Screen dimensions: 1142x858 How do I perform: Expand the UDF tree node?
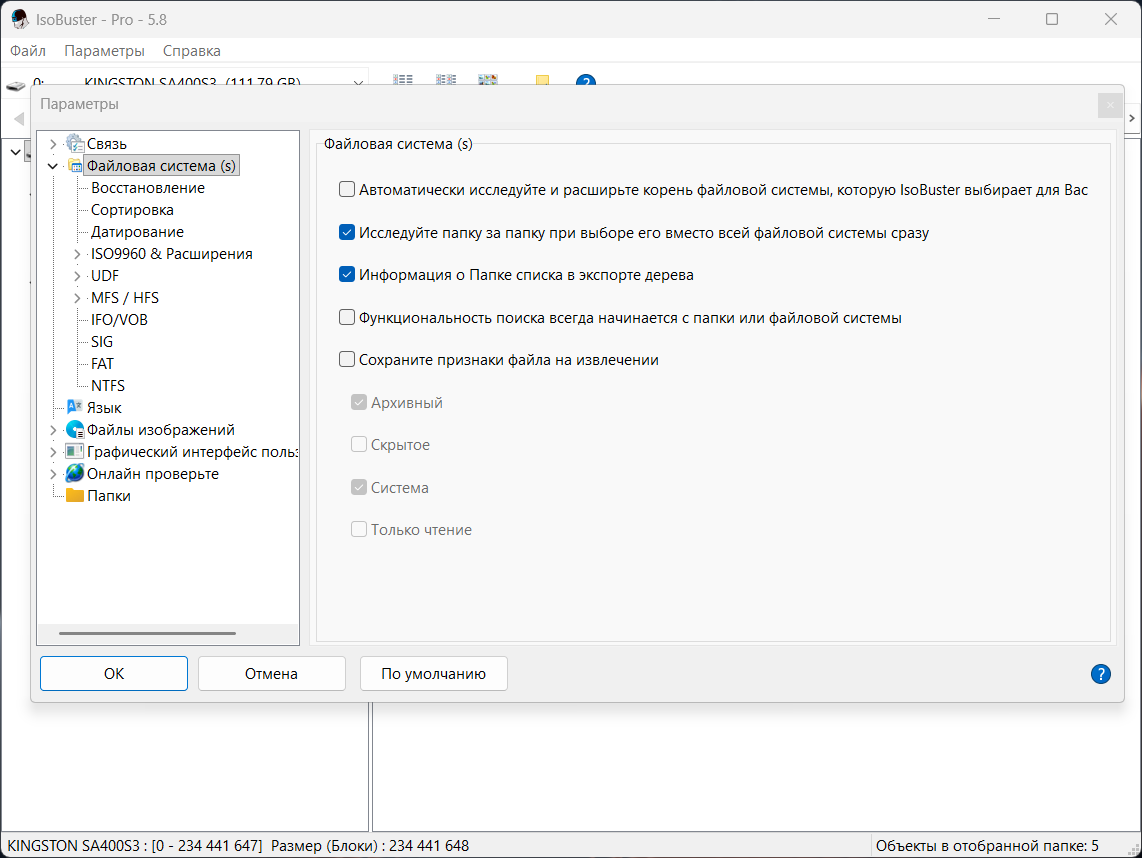(x=77, y=276)
